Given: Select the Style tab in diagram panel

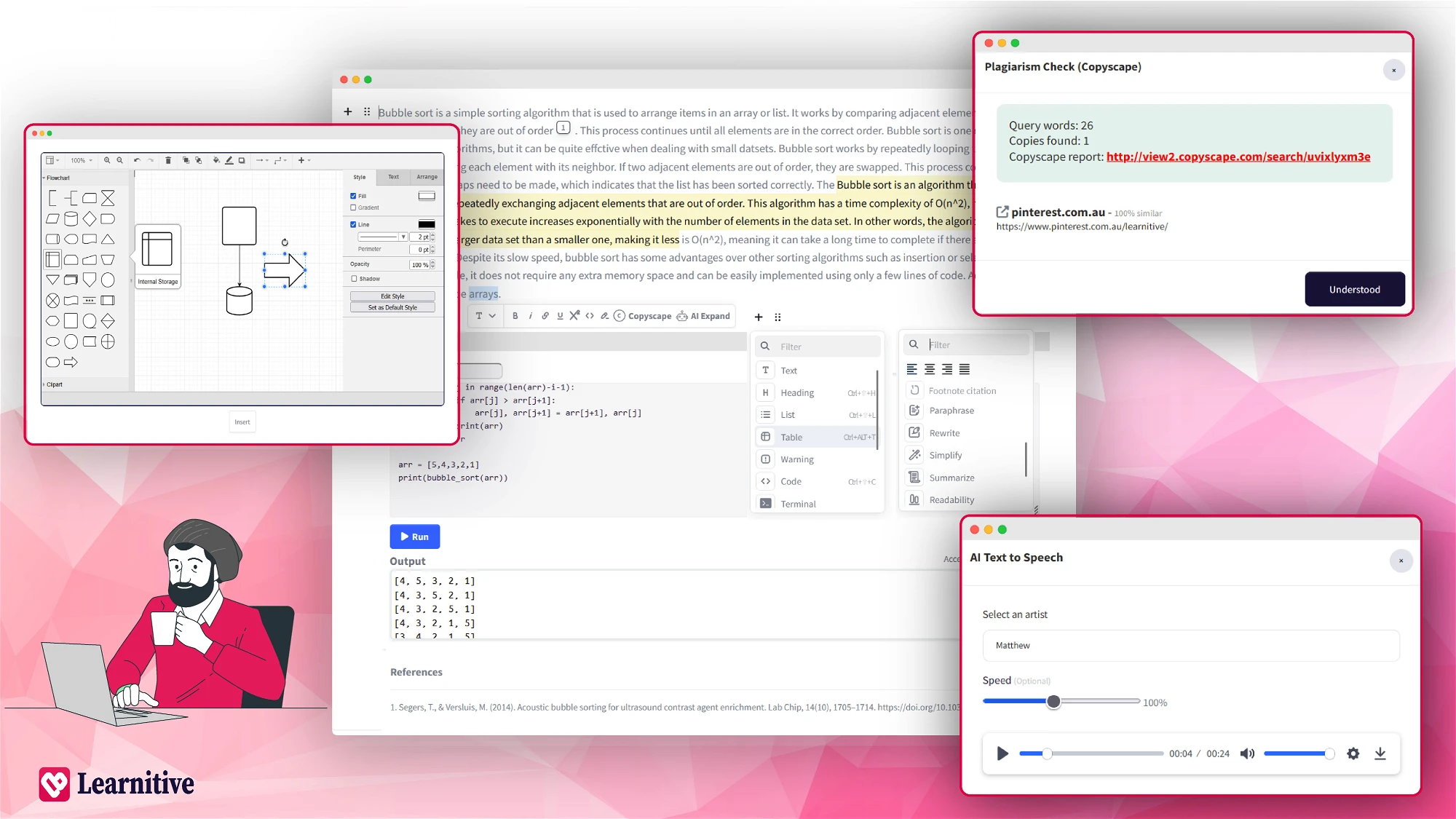Looking at the screenshot, I should (360, 177).
